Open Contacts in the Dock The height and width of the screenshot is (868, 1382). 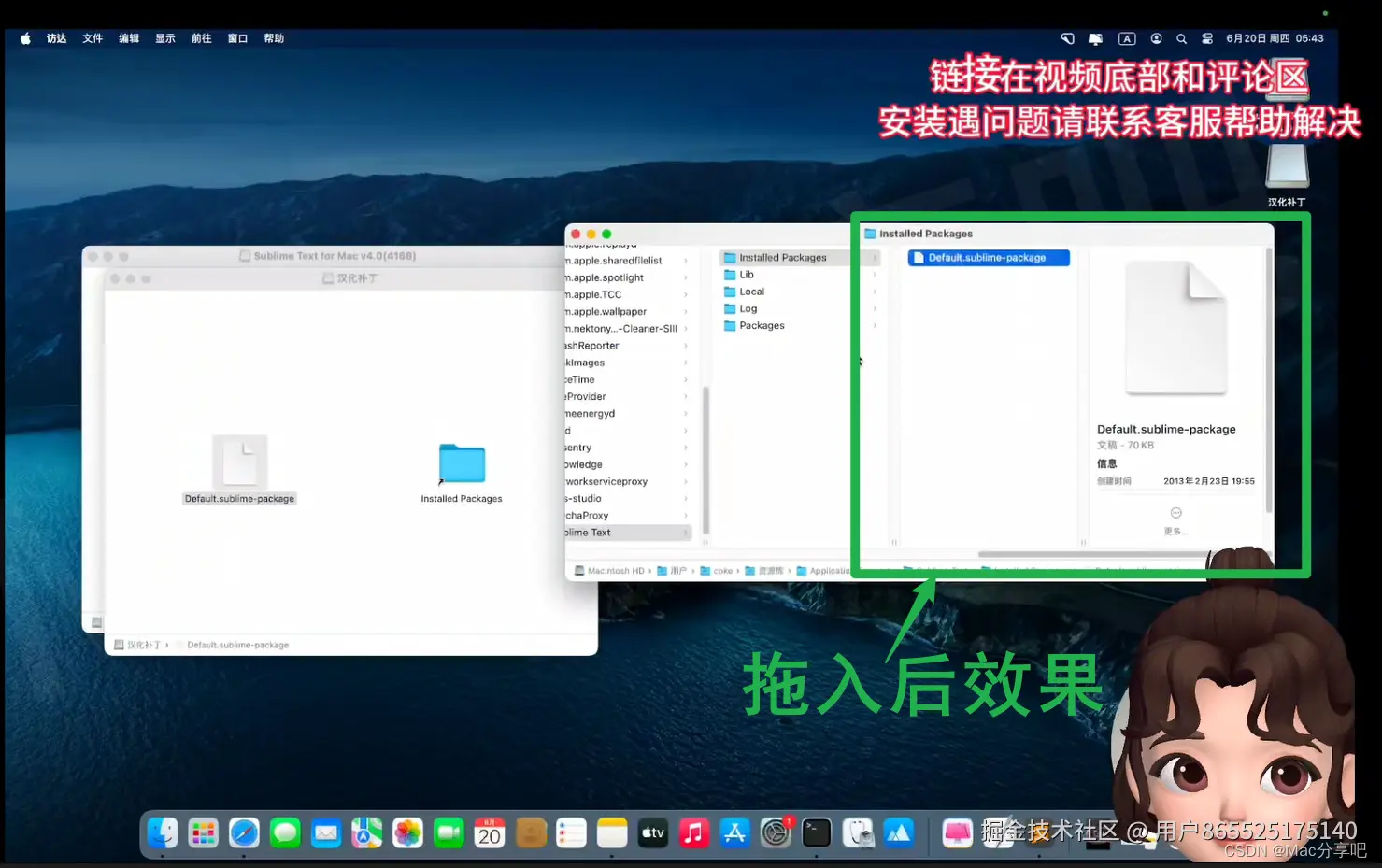click(x=531, y=832)
